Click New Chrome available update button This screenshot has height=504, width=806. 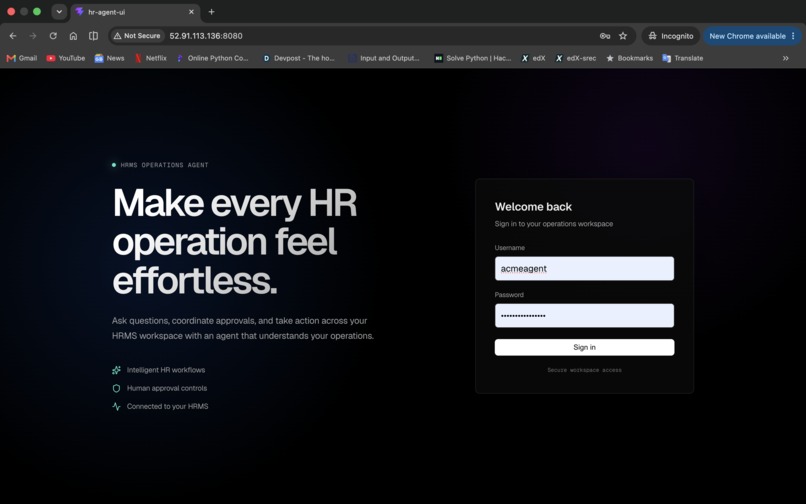747,36
